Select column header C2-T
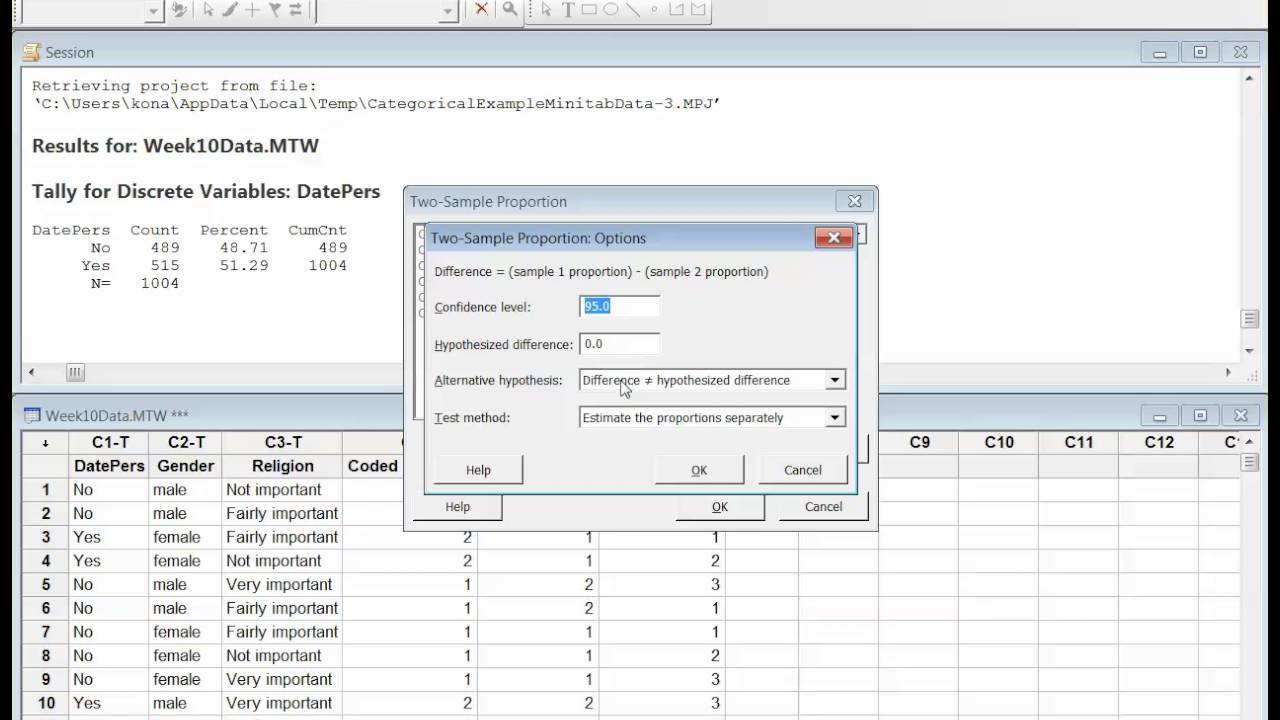The height and width of the screenshot is (720, 1280). point(185,442)
